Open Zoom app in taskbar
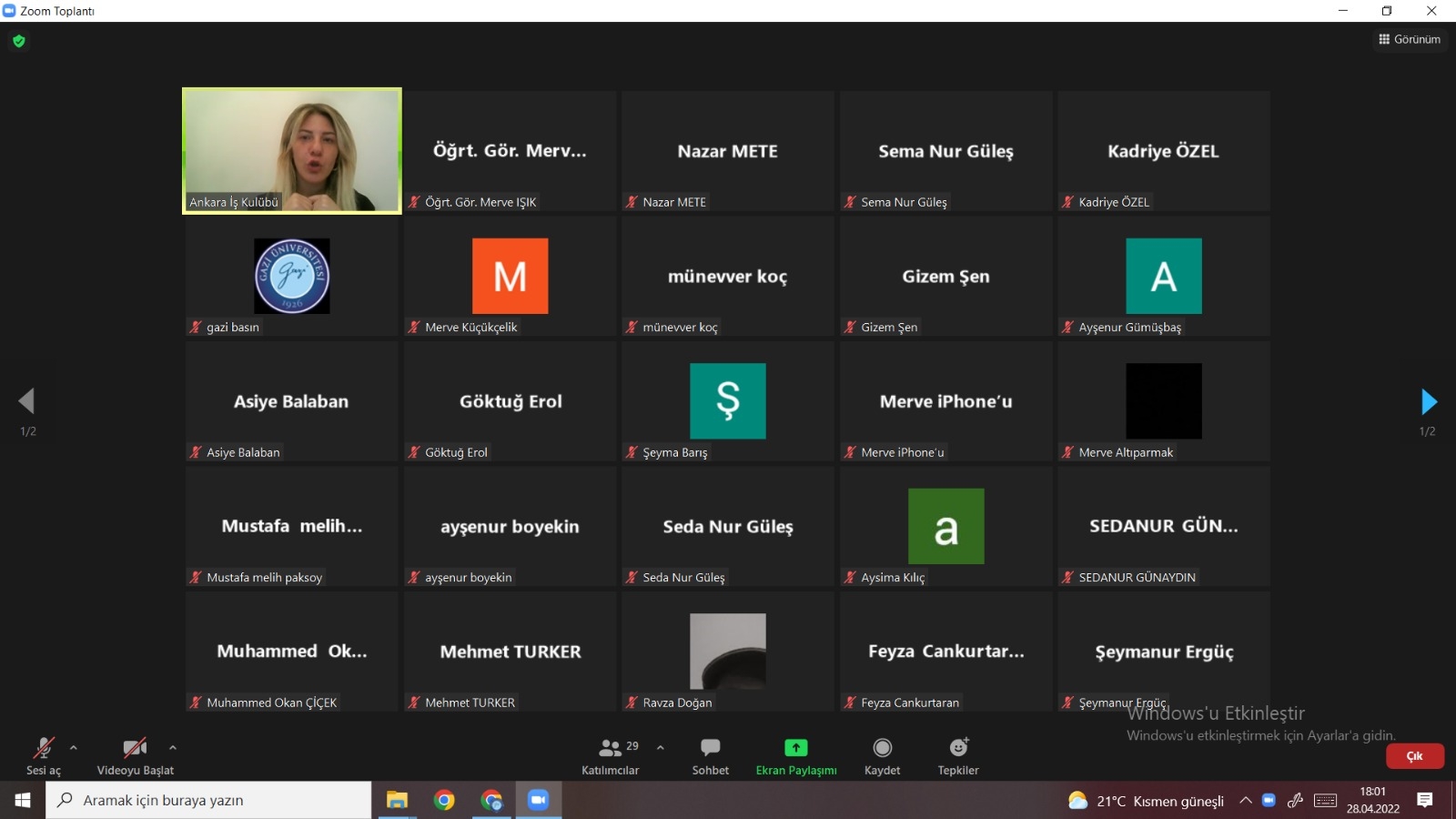1456x819 pixels. [539, 800]
